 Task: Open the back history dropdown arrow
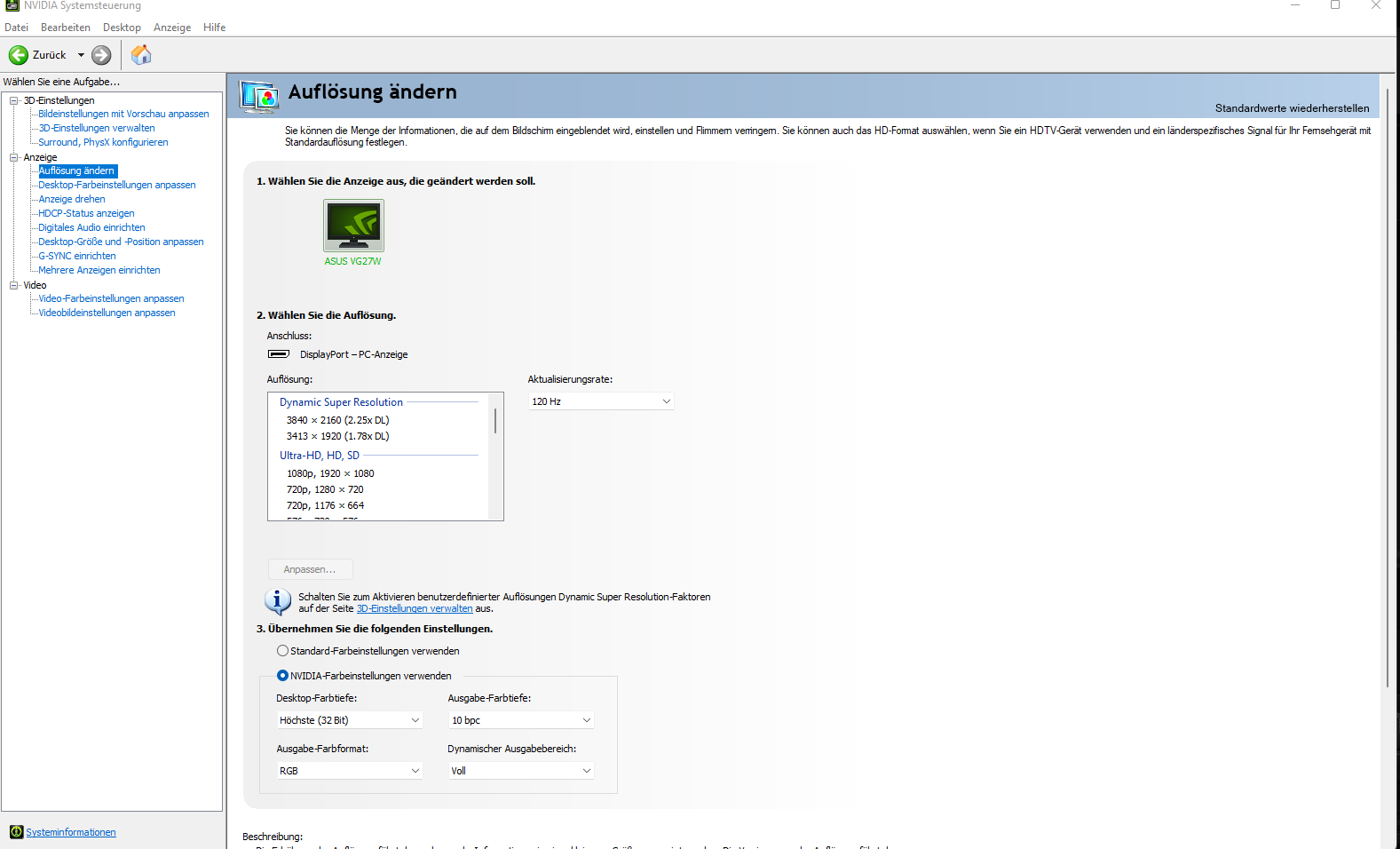pyautogui.click(x=81, y=55)
